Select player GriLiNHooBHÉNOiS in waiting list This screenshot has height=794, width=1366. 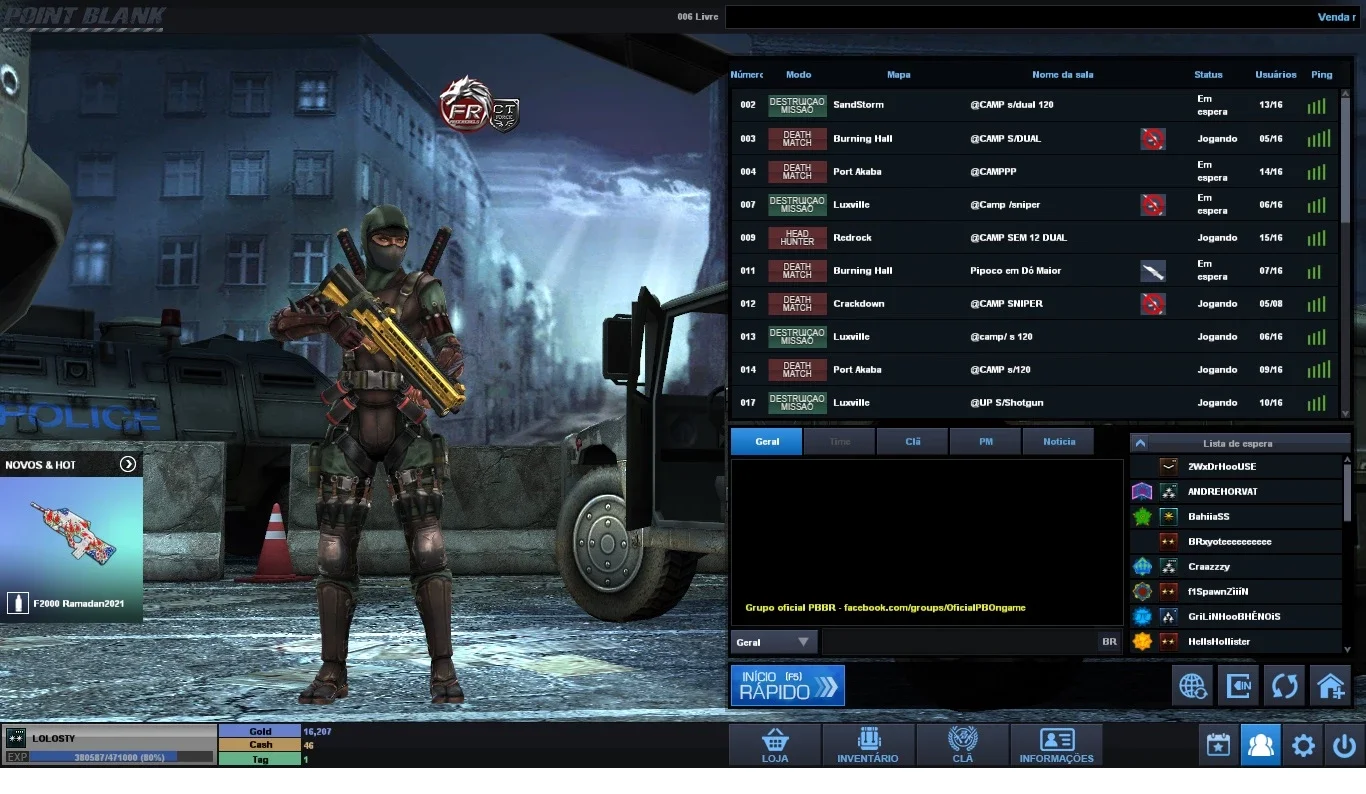1236,617
